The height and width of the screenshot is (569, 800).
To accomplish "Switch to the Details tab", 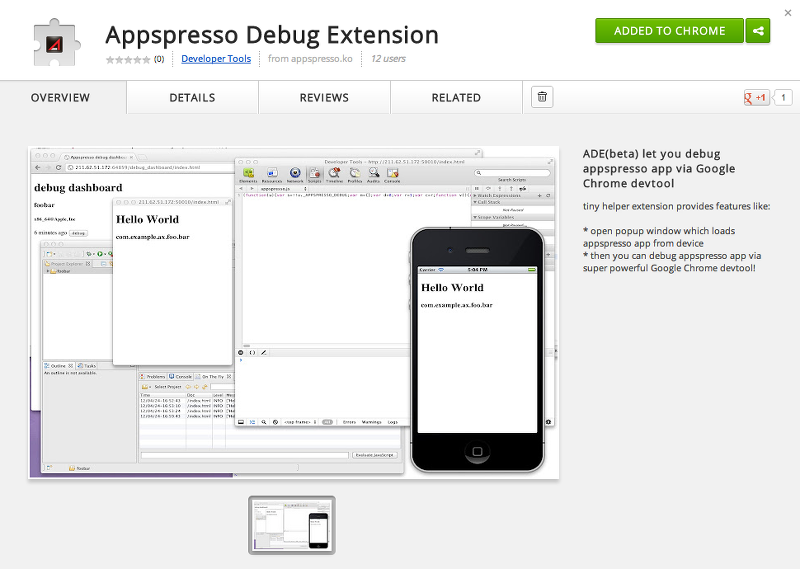I will 192,97.
